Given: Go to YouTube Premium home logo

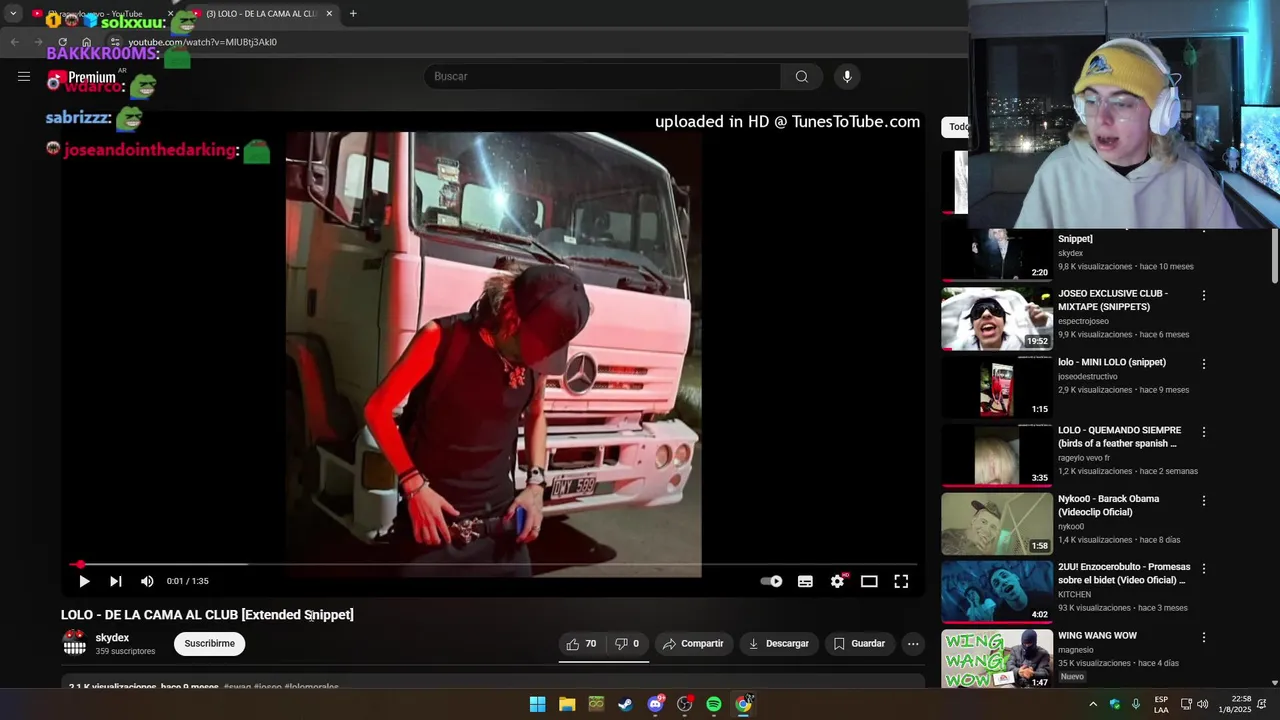Looking at the screenshot, I should pyautogui.click(x=82, y=77).
